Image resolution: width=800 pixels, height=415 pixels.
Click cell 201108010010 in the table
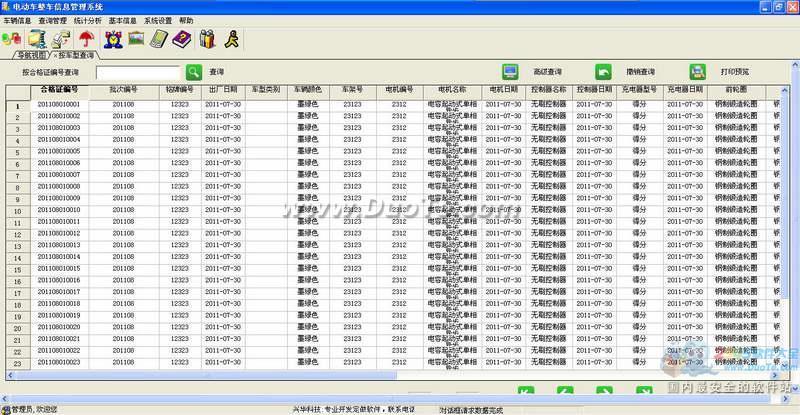click(x=59, y=210)
